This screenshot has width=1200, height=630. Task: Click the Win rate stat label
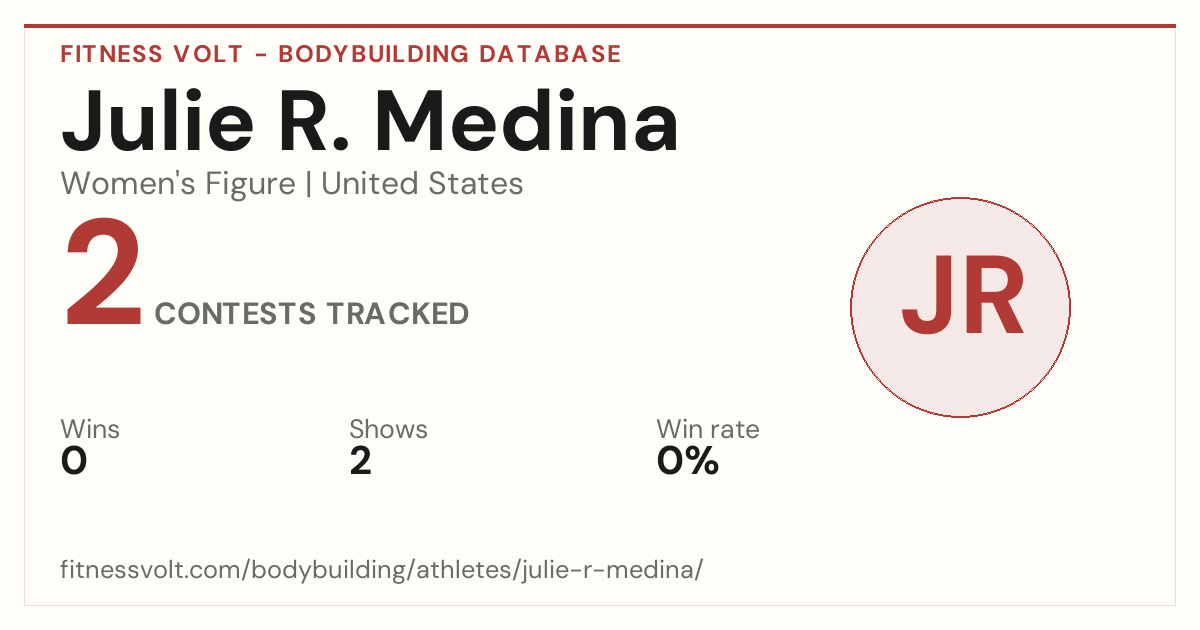coord(708,430)
